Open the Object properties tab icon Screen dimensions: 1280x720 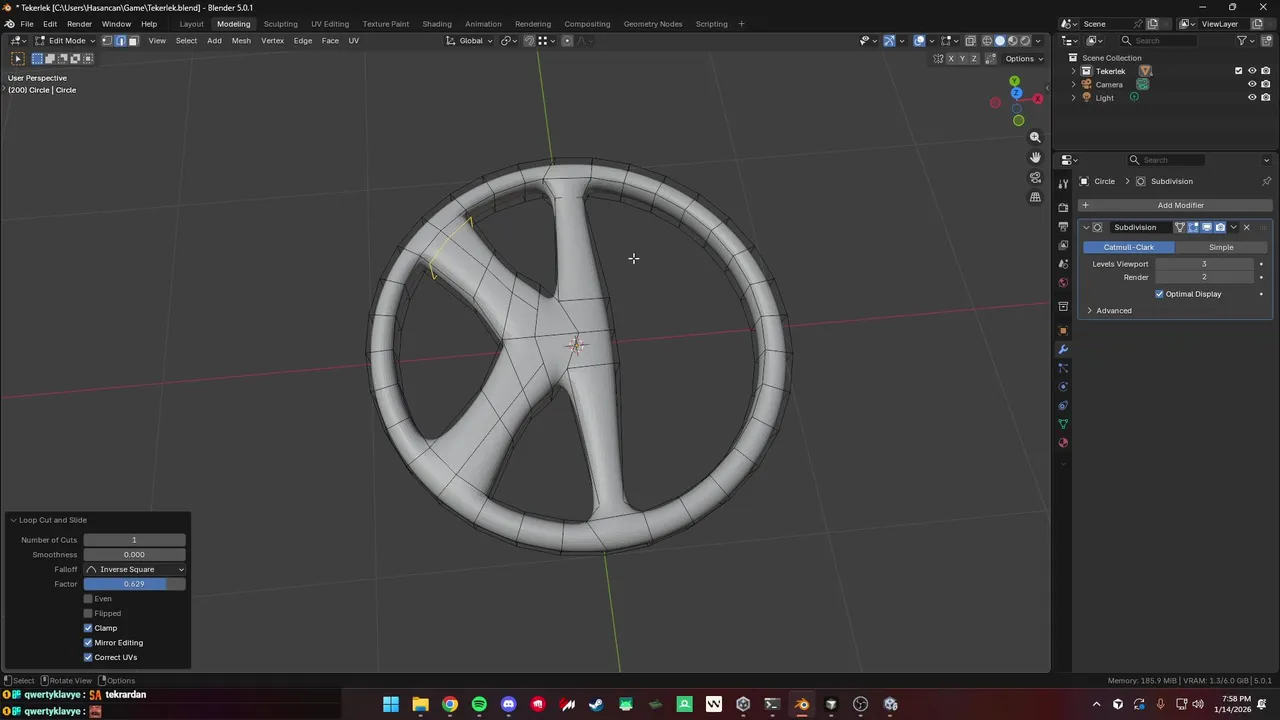1063,330
